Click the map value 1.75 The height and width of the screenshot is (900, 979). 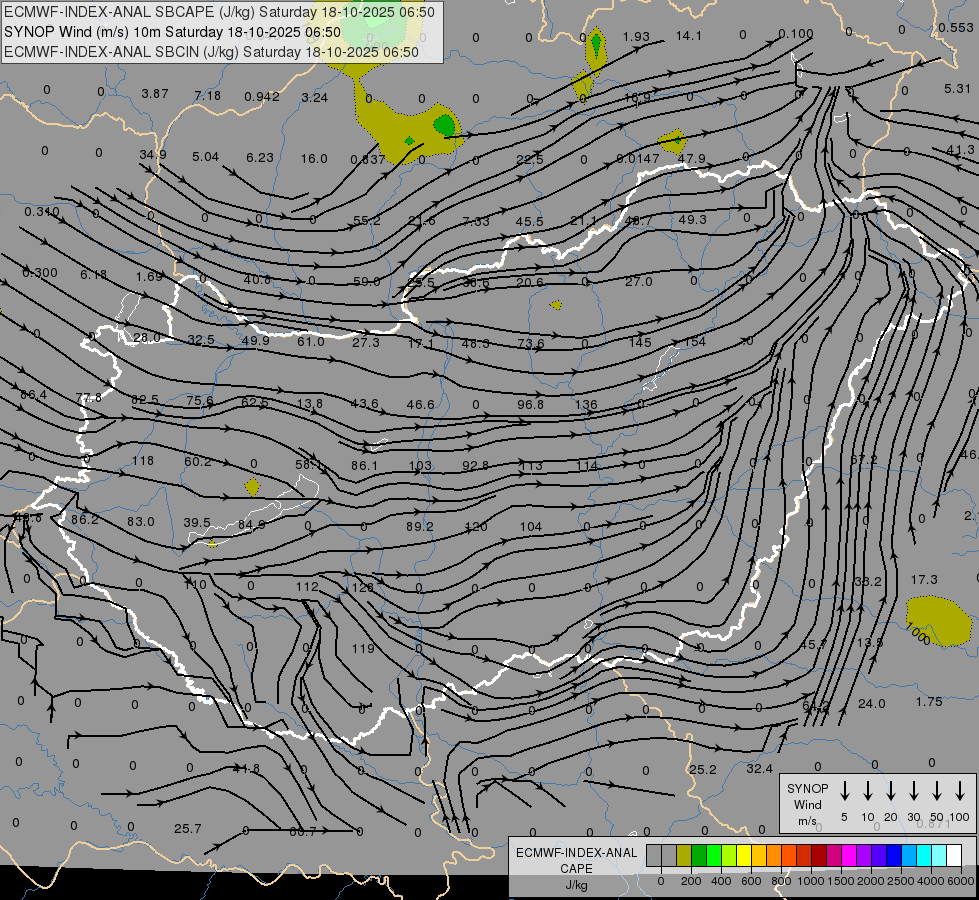929,702
